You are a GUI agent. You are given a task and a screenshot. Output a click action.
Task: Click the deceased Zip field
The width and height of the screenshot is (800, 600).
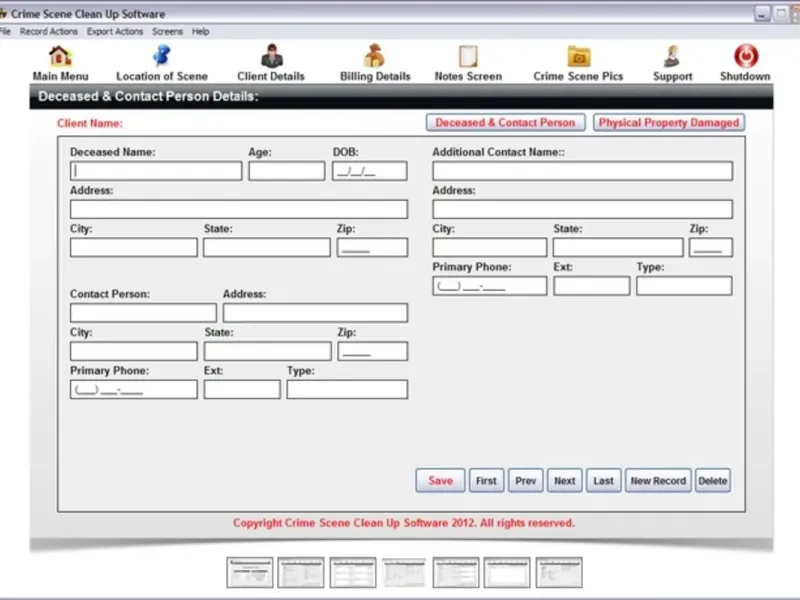point(372,247)
